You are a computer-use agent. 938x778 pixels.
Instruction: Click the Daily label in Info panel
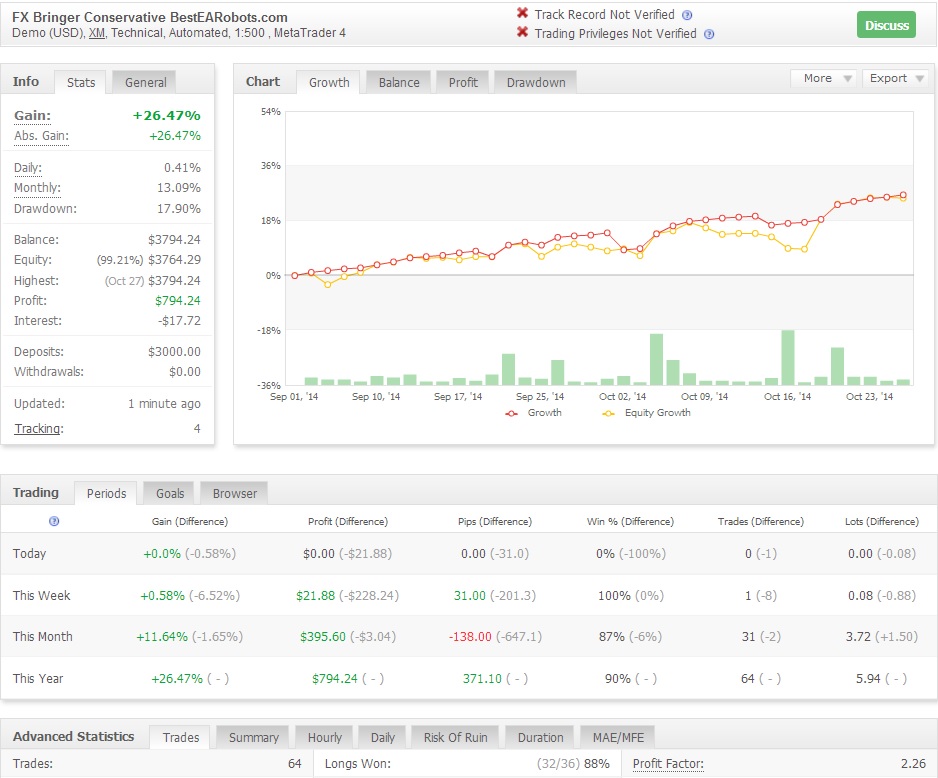28,167
